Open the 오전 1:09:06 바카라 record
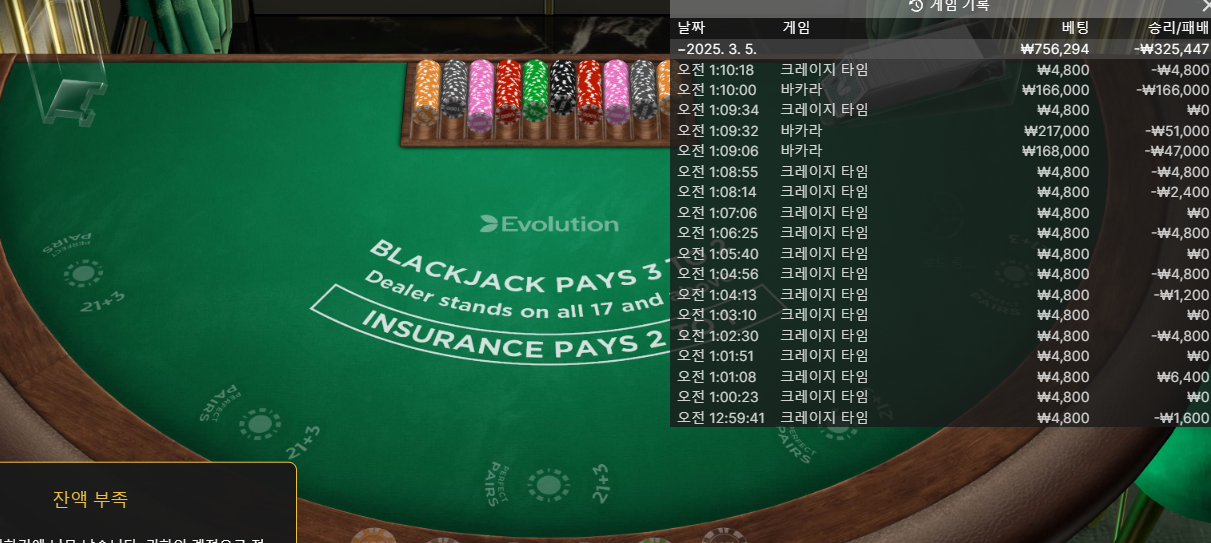The width and height of the screenshot is (1211, 543). [x=940, y=151]
